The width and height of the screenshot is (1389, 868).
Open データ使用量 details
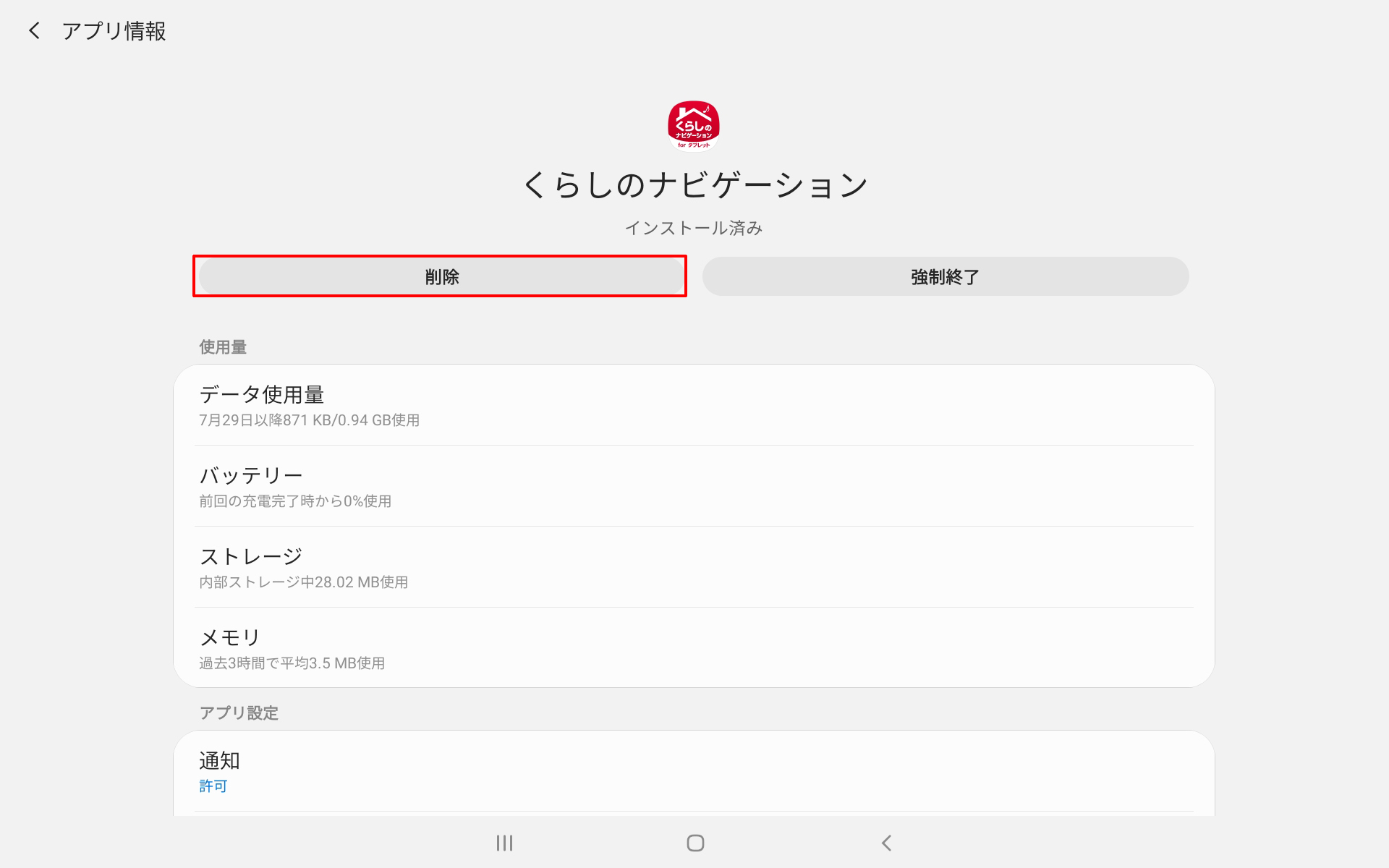click(694, 405)
